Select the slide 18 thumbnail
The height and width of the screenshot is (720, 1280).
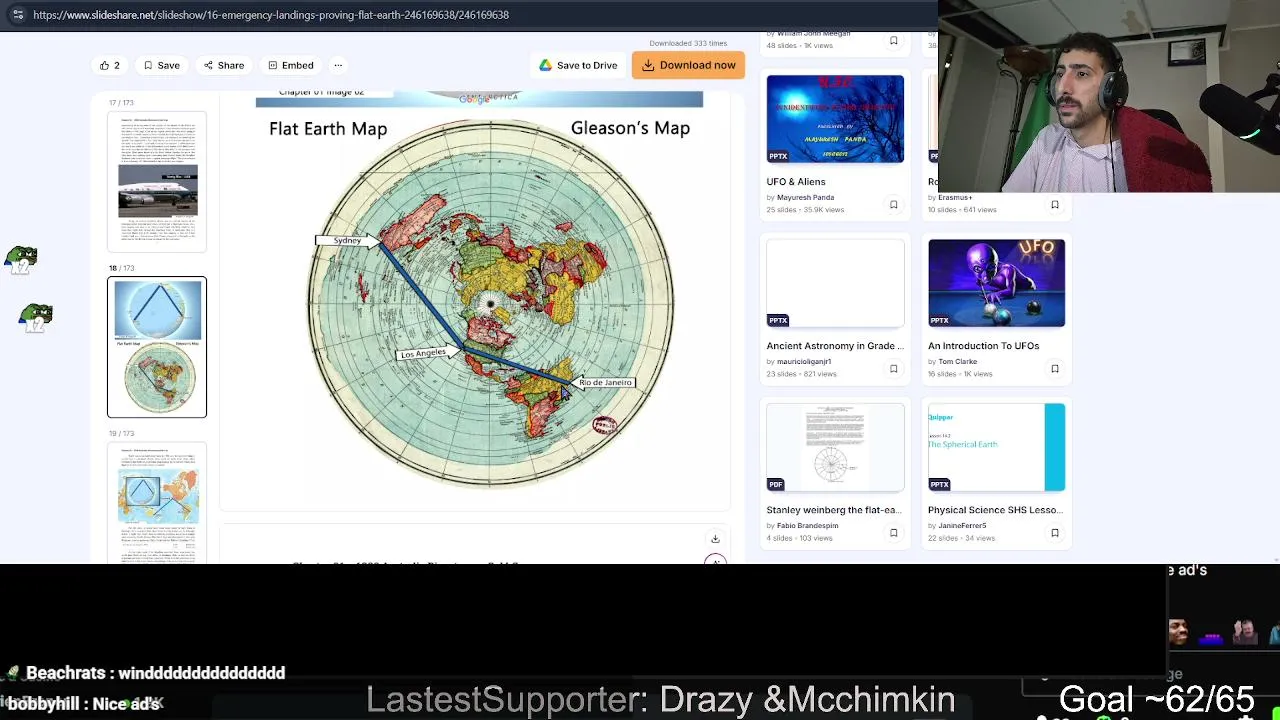157,347
